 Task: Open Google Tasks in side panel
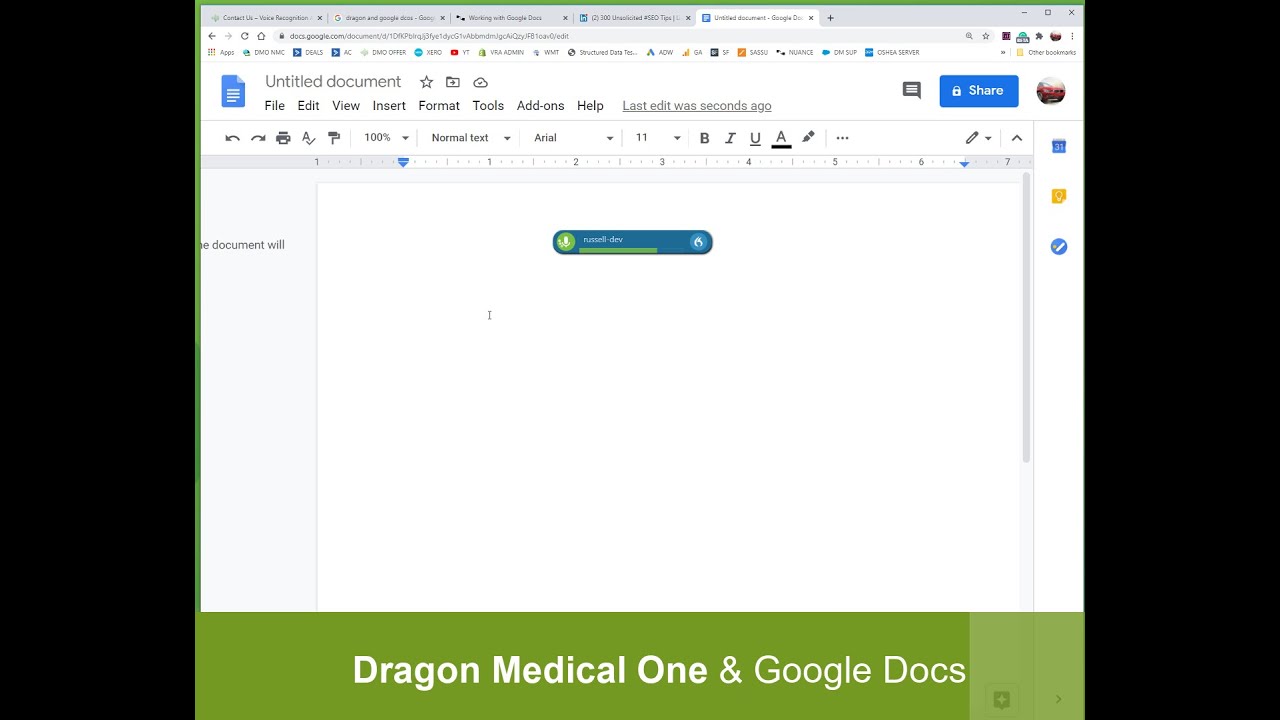(1059, 247)
